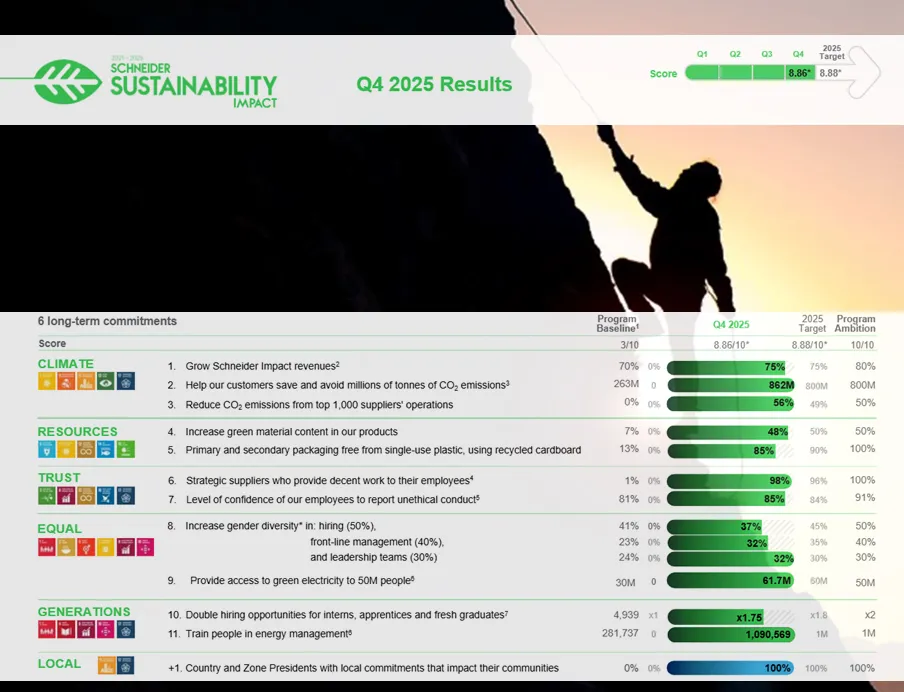The width and height of the screenshot is (904, 692).
Task: Select the Responsible Consumption icon in RESOURCES row
Action: pos(86,449)
